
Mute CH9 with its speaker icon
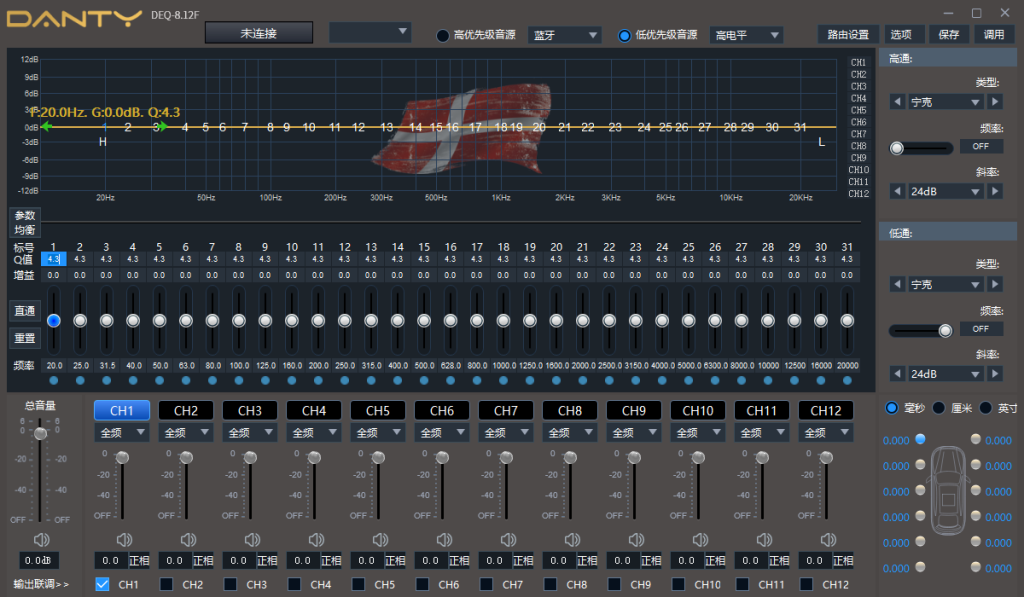(x=636, y=540)
